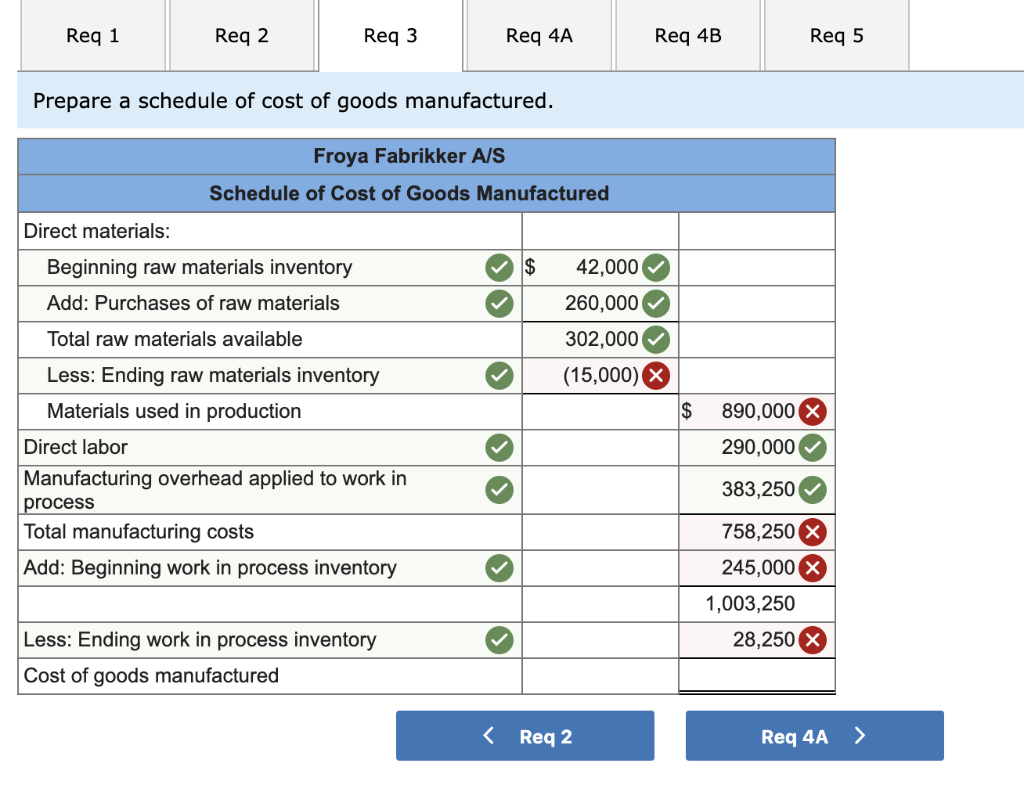Screen dimensions: 1024x792
Task: Click the Cost of goods manufactured label
Action: point(151,676)
